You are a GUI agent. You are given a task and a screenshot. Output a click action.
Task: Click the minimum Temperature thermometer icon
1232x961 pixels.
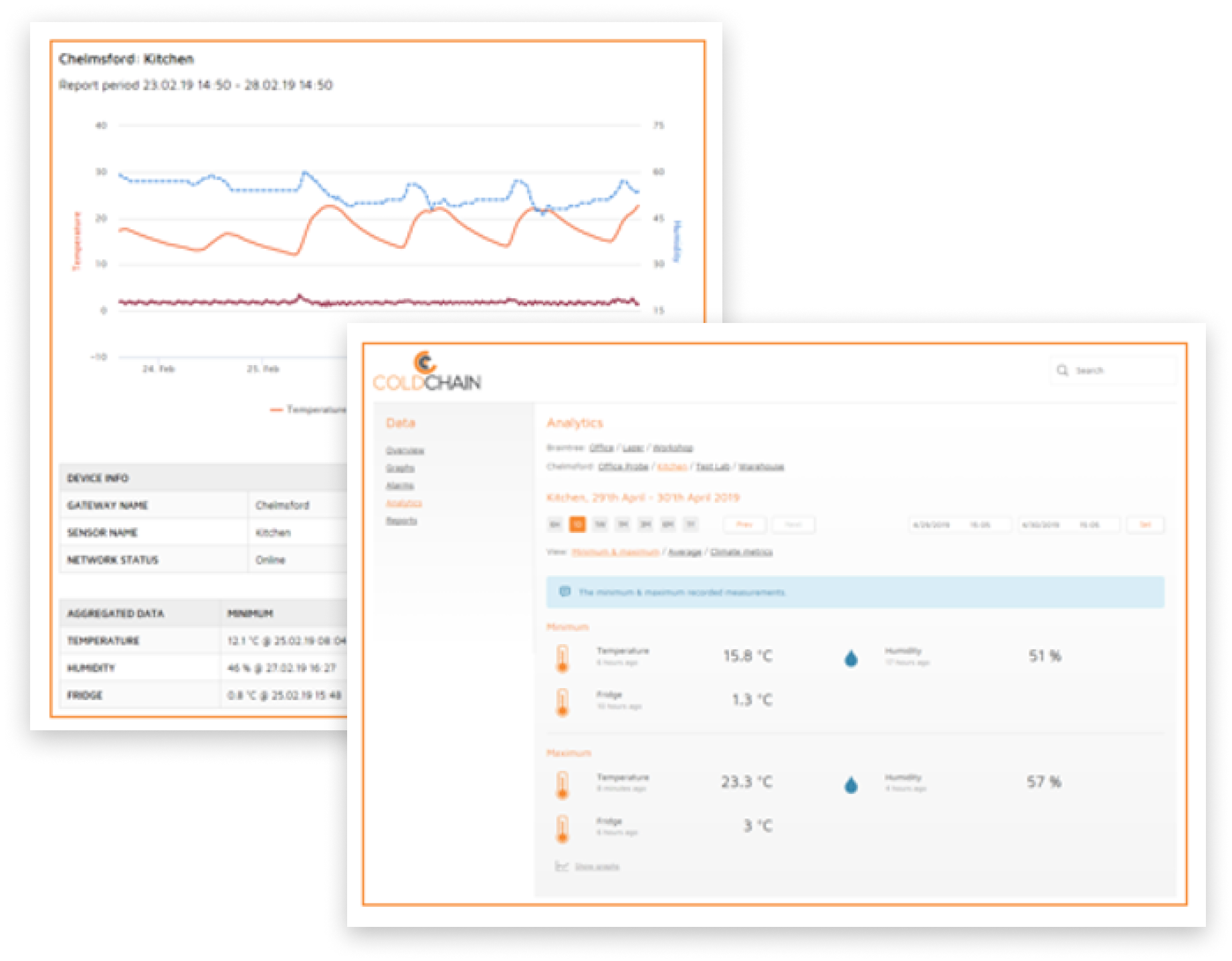[x=562, y=658]
